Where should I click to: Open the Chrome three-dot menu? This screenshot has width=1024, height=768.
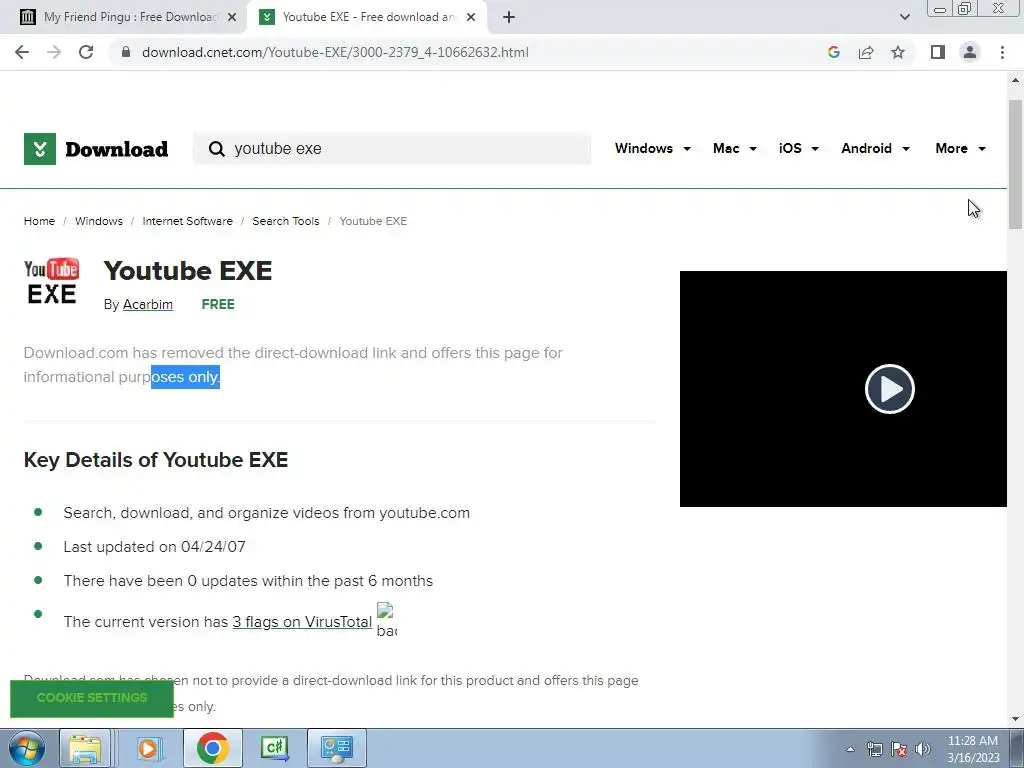pos(1002,52)
